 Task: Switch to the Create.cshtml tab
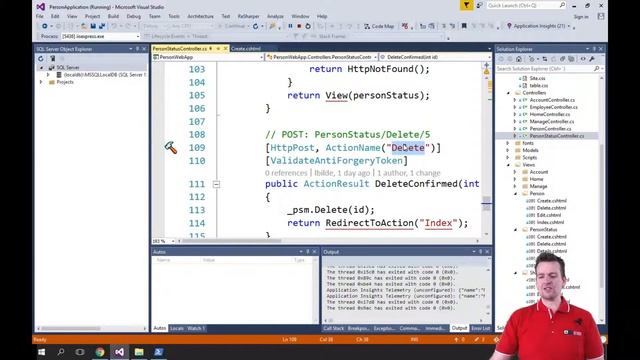click(x=246, y=49)
